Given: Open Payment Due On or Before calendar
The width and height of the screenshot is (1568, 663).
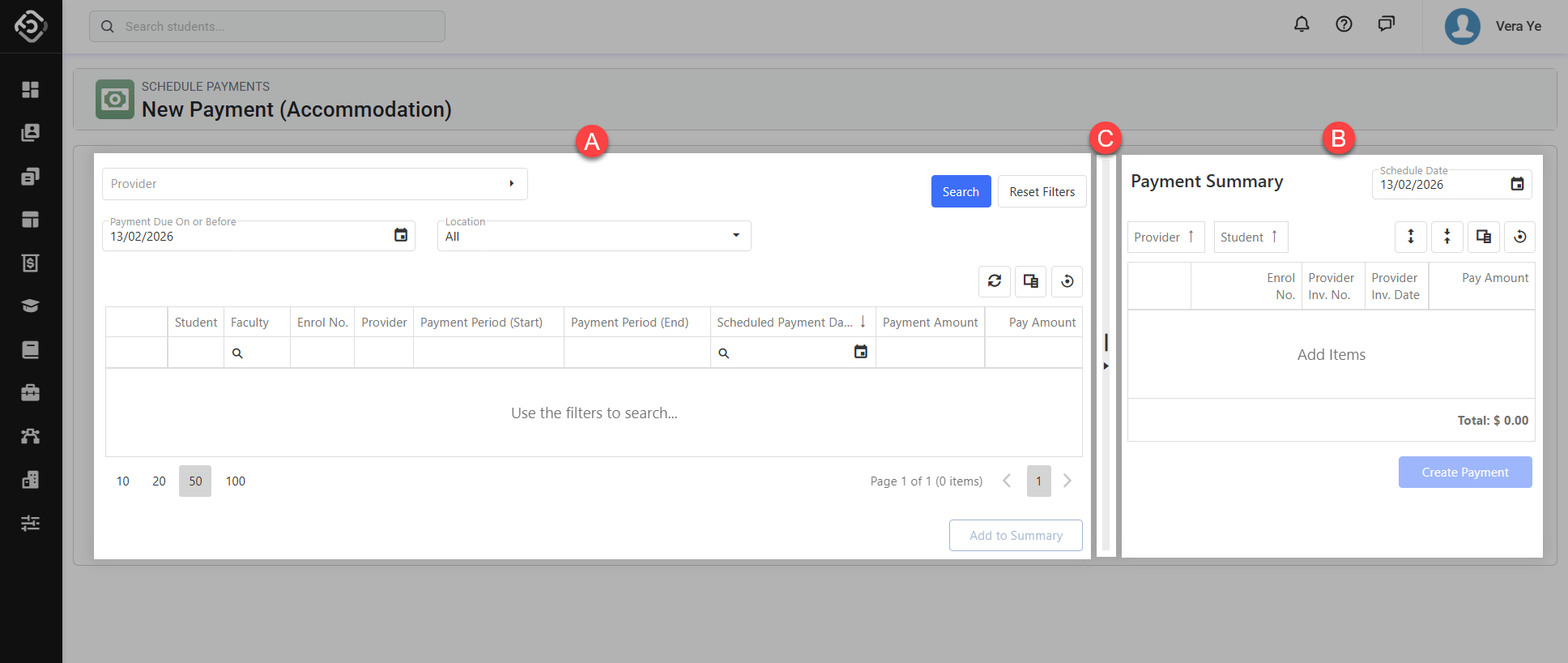Looking at the screenshot, I should tap(401, 235).
